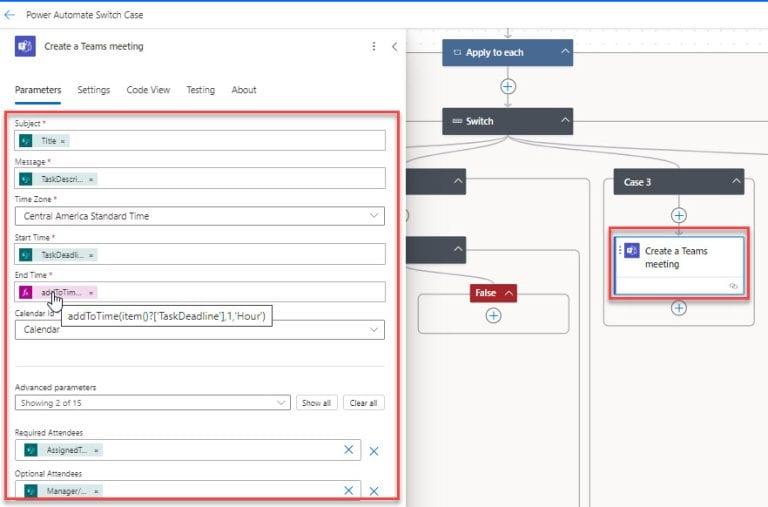Viewport: 768px width, 507px height.
Task: Remove the addToTime expression token
Action: click(x=91, y=293)
